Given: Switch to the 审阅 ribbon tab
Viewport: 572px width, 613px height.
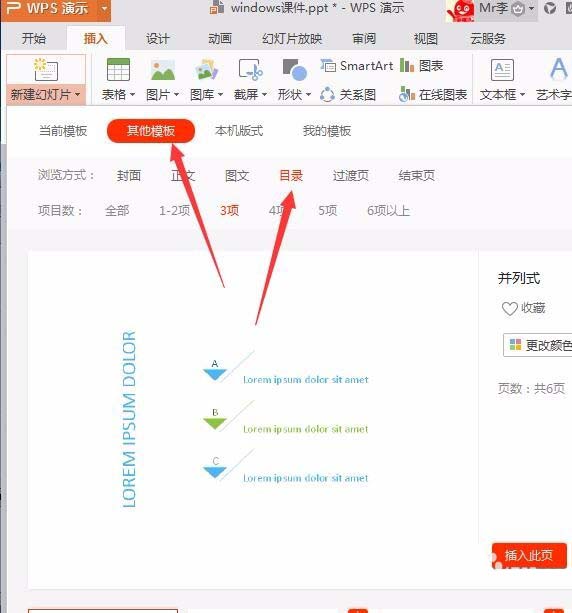Looking at the screenshot, I should pyautogui.click(x=364, y=39).
